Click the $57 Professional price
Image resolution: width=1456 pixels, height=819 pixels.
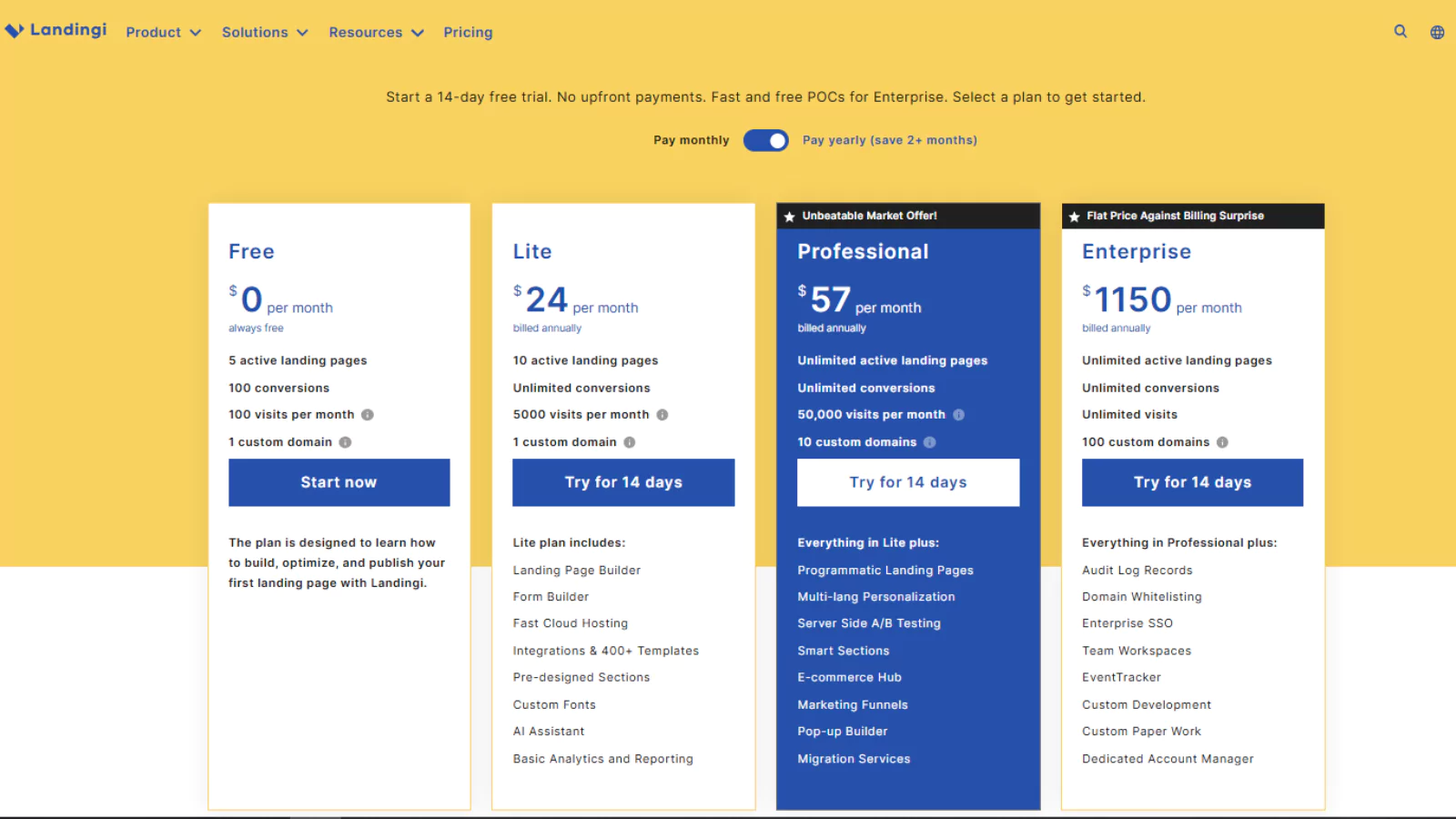824,299
